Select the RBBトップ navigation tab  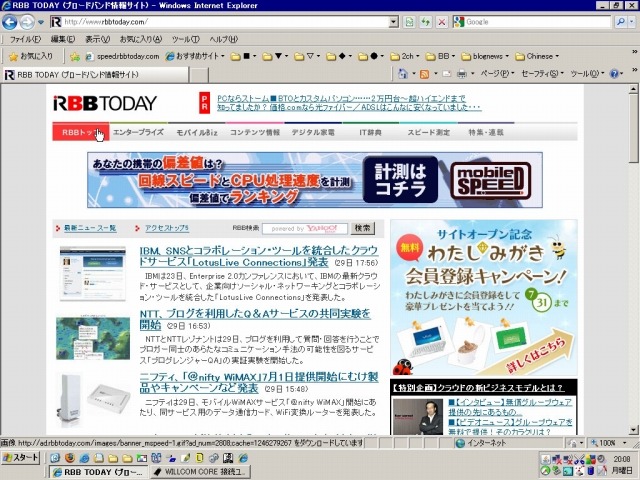tap(81, 132)
